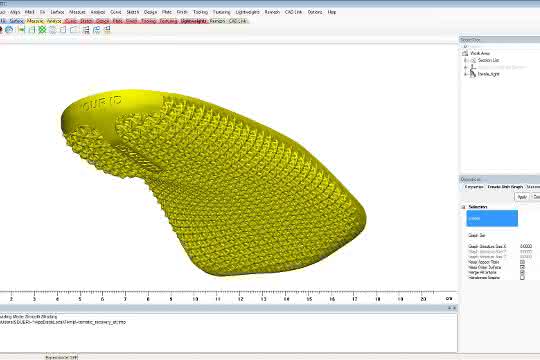
Task: Click the last toolbar icon with yellow base
Action: click(x=107, y=30)
